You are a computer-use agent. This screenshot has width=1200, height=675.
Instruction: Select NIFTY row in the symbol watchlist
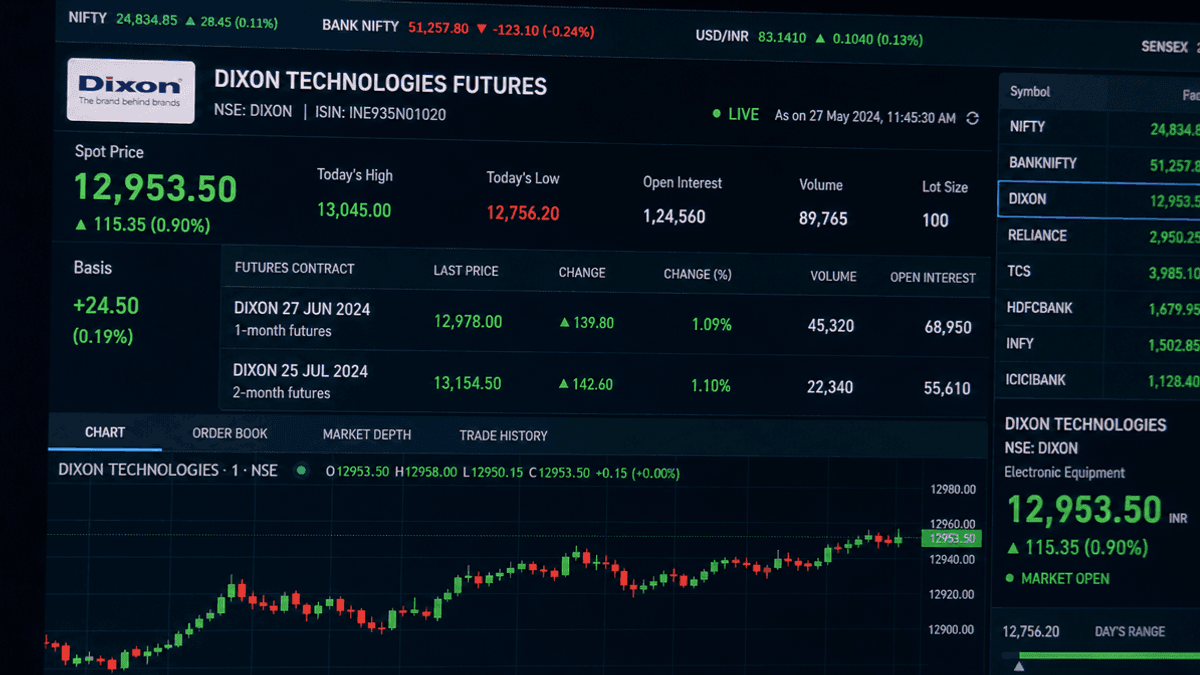[x=1099, y=127]
